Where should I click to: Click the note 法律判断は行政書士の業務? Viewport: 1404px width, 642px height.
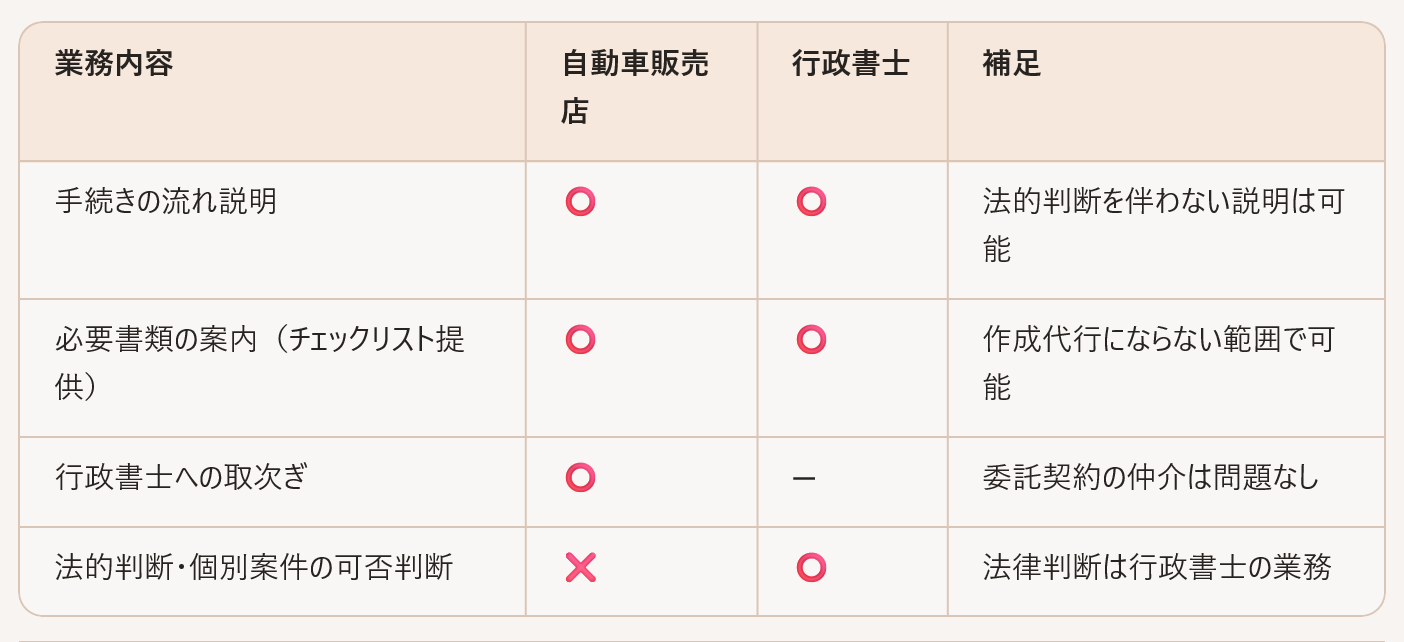[x=1157, y=568]
